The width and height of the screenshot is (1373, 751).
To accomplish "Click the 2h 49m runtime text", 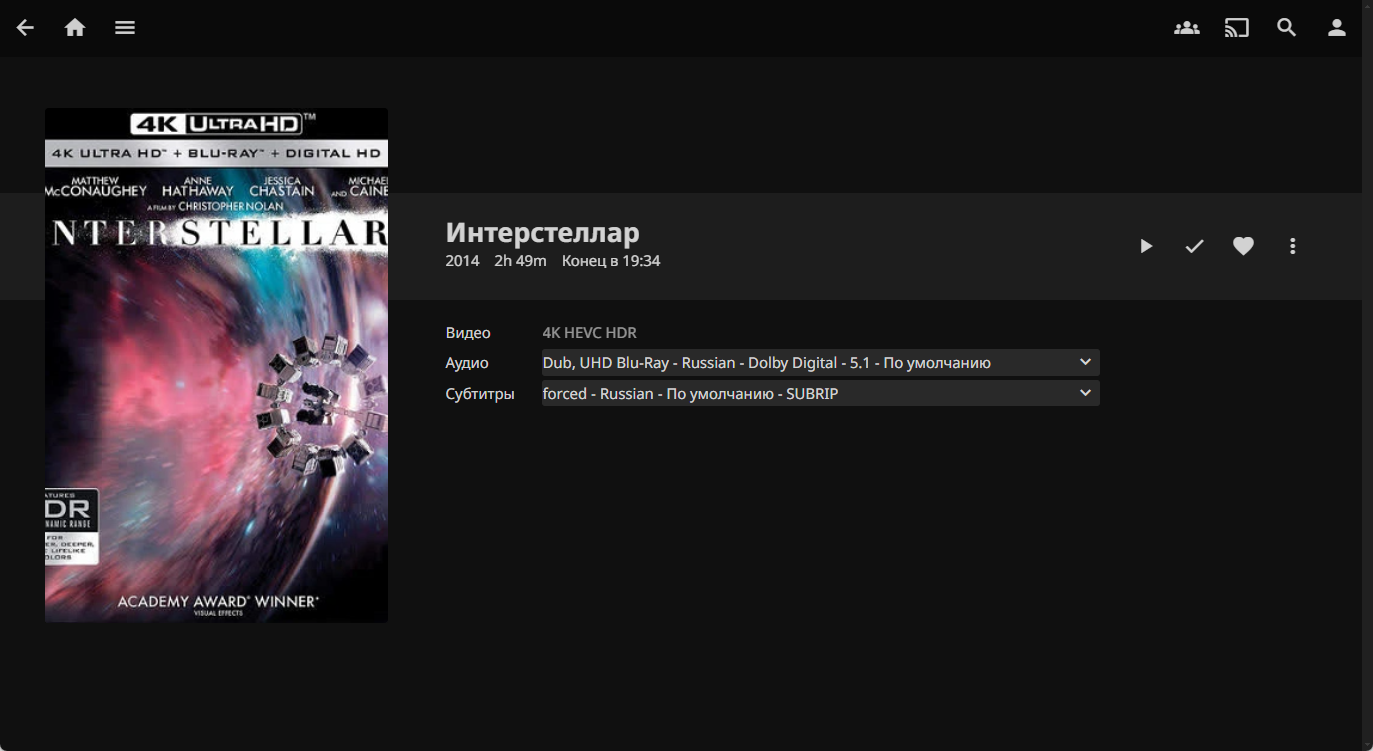I will pyautogui.click(x=520, y=261).
